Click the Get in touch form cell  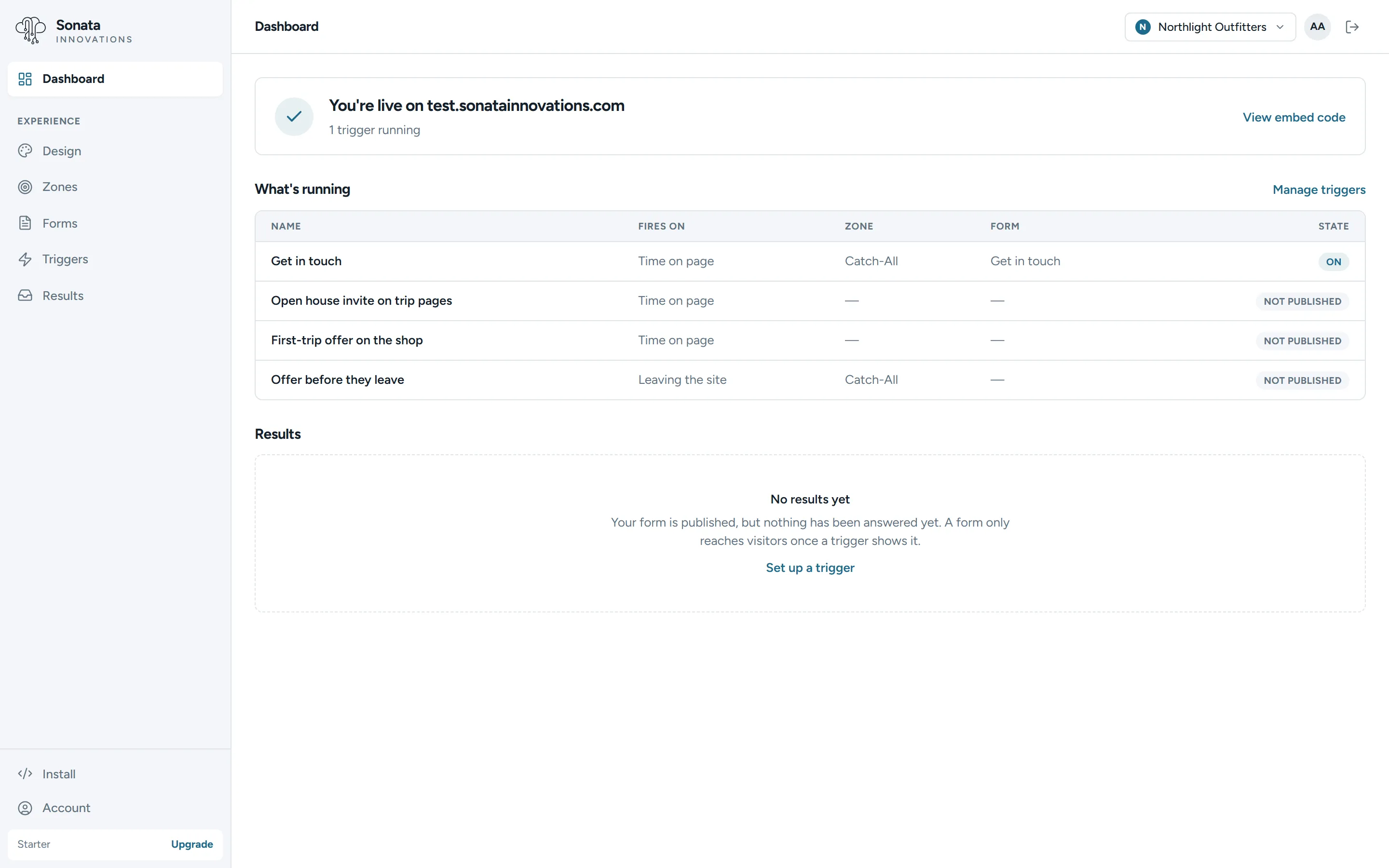pyautogui.click(x=1025, y=261)
